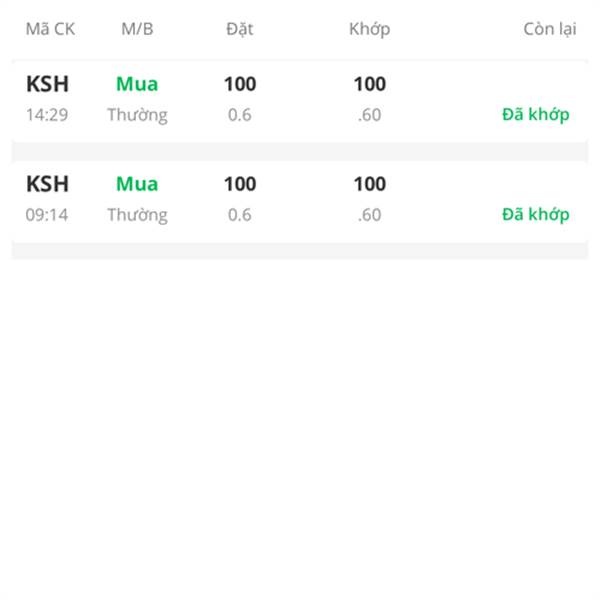The height and width of the screenshot is (600, 600).
Task: Click Thường order type in 09:14 row
Action: [x=137, y=215]
